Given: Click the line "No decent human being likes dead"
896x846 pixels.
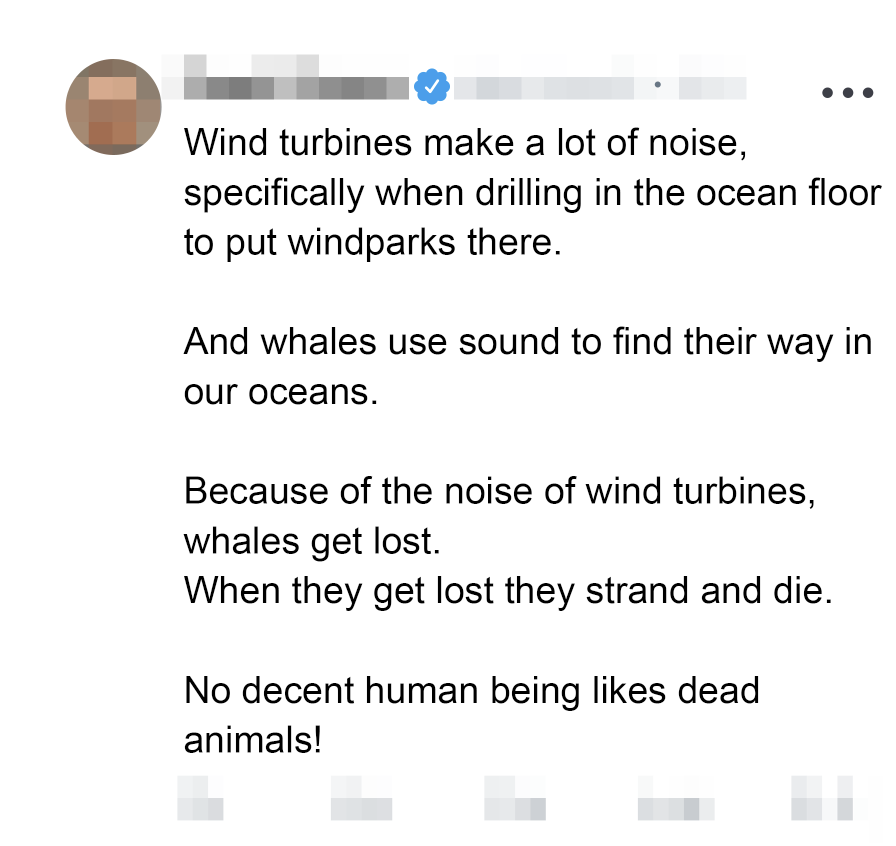Looking at the screenshot, I should click(x=472, y=691).
